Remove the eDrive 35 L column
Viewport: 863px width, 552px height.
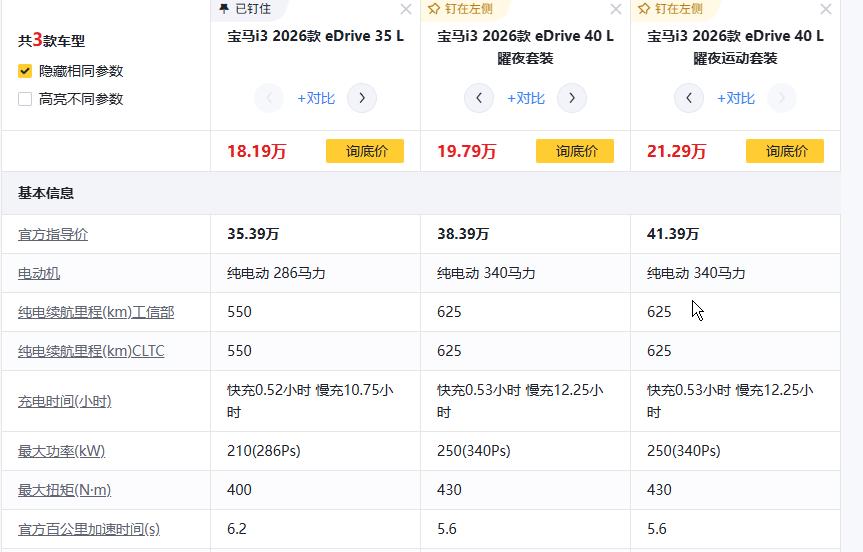tap(405, 10)
